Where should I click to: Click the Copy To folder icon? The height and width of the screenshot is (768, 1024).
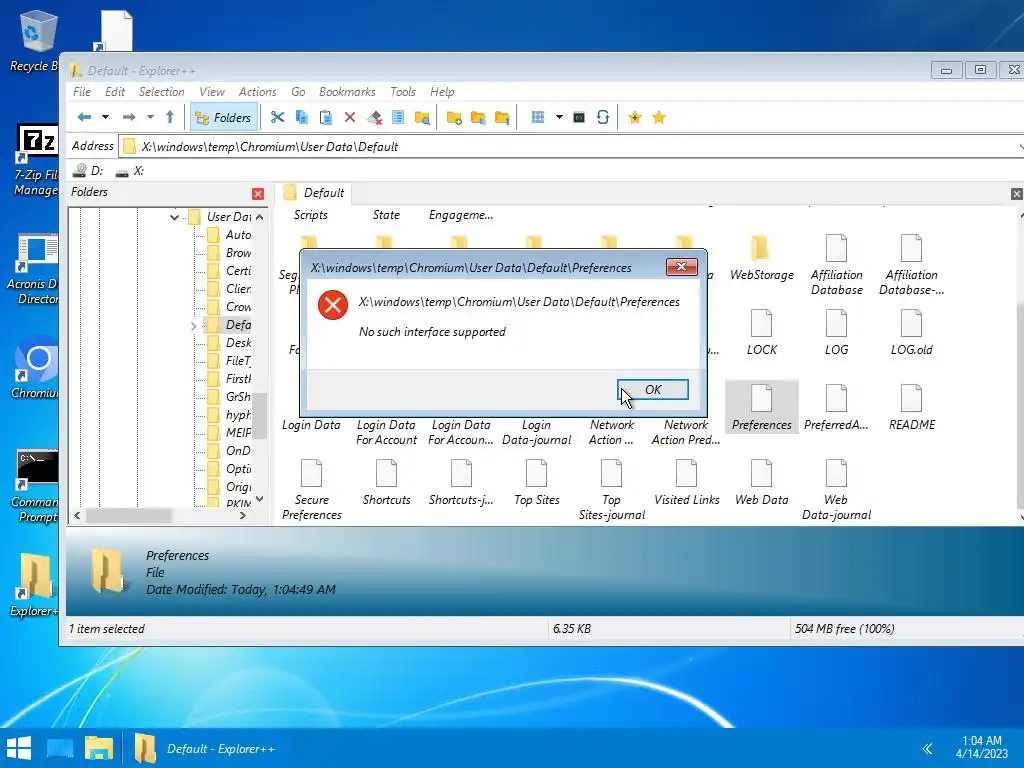pos(478,118)
